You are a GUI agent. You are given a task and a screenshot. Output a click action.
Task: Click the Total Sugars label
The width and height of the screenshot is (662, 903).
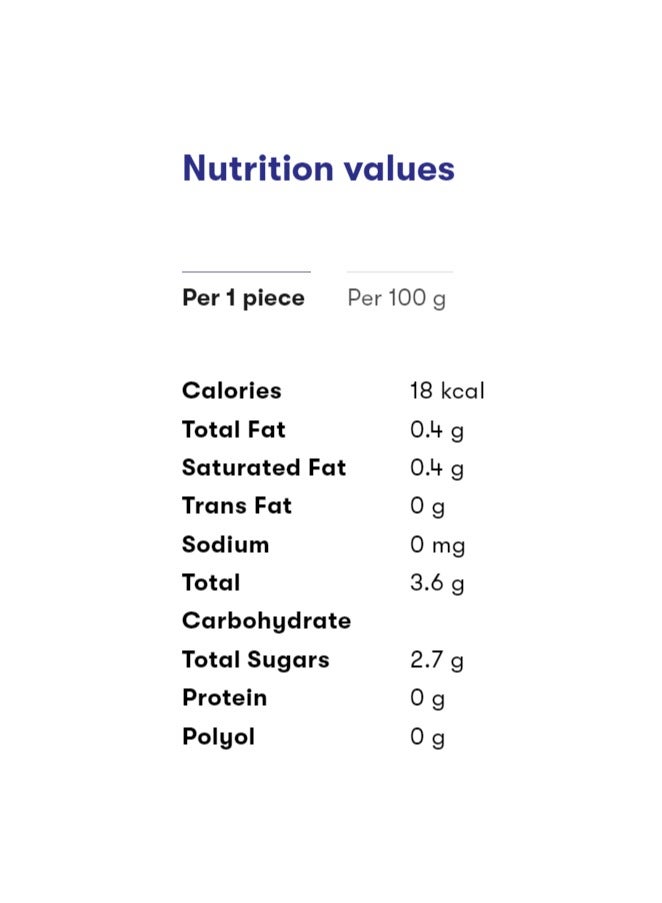pyautogui.click(x=256, y=660)
